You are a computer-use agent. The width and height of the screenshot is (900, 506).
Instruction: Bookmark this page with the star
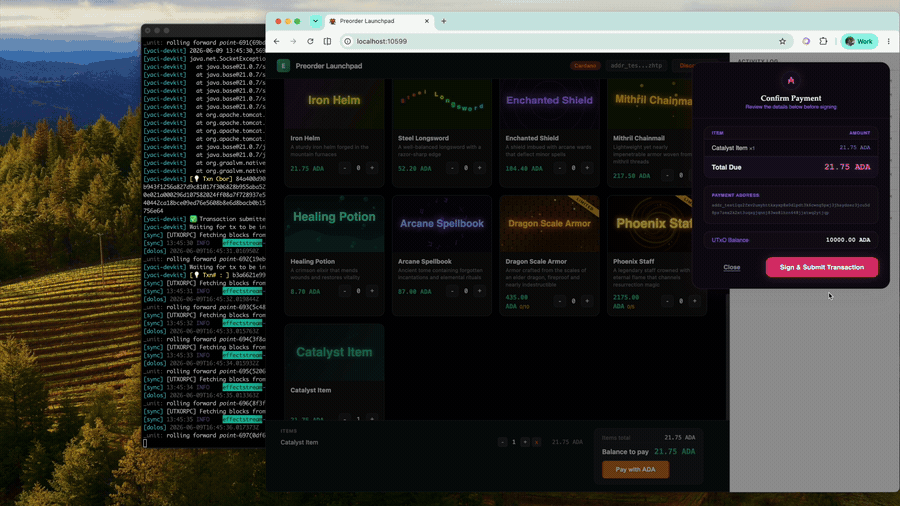782,41
